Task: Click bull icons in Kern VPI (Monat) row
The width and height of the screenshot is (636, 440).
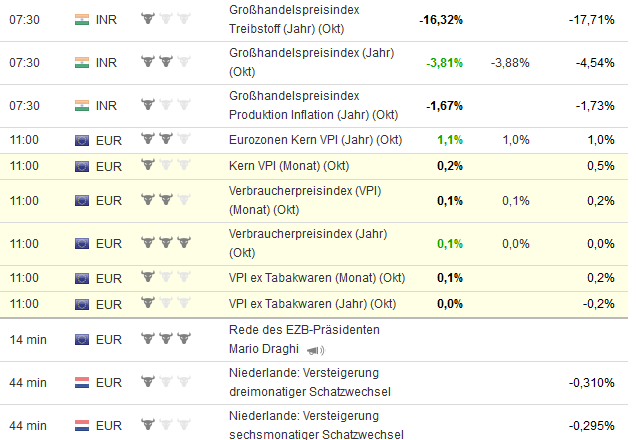Action: pos(166,165)
